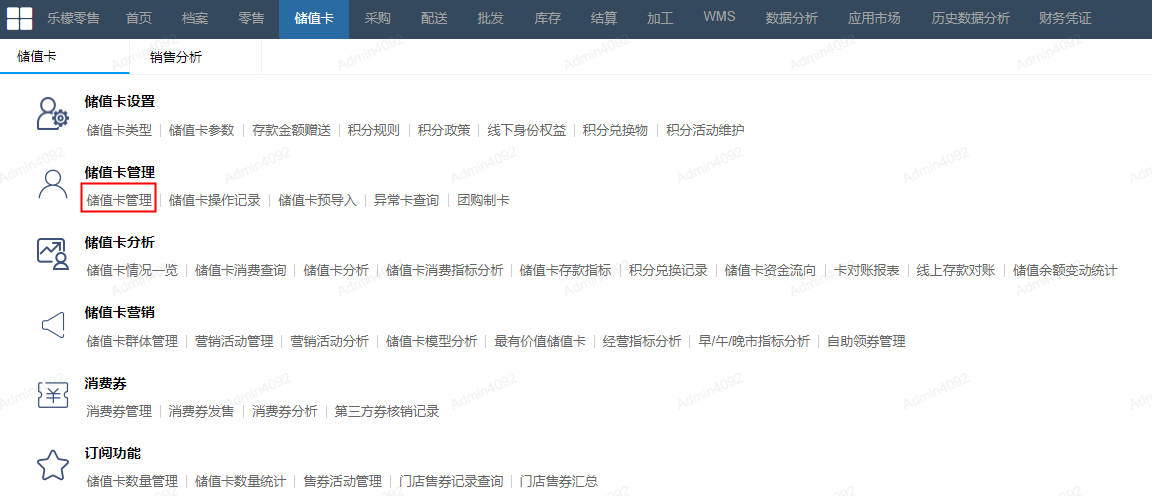This screenshot has width=1152, height=496.
Task: Open the 储值余额变动统计 link
Action: [1065, 270]
